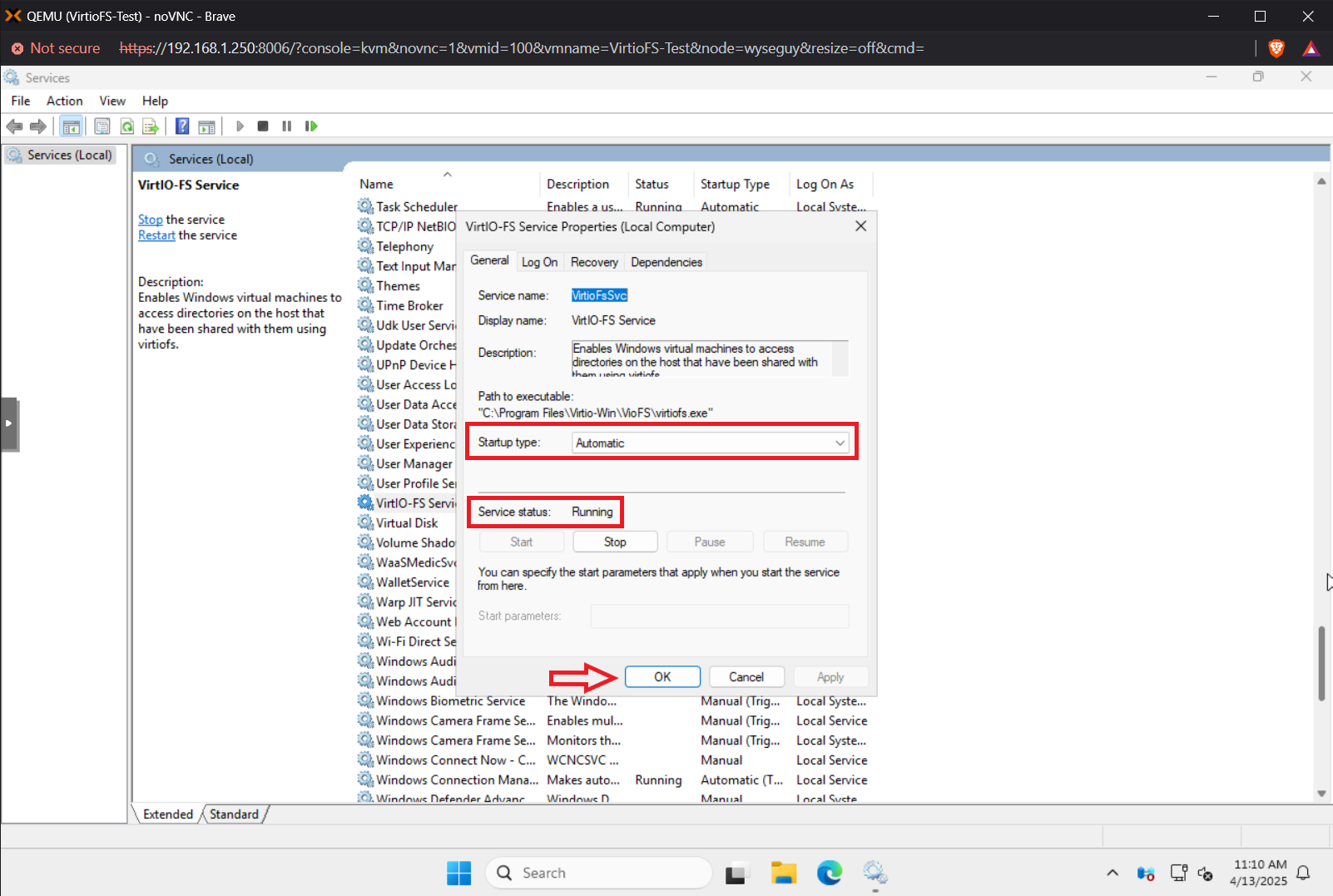Open the Windows Start button

point(458,873)
